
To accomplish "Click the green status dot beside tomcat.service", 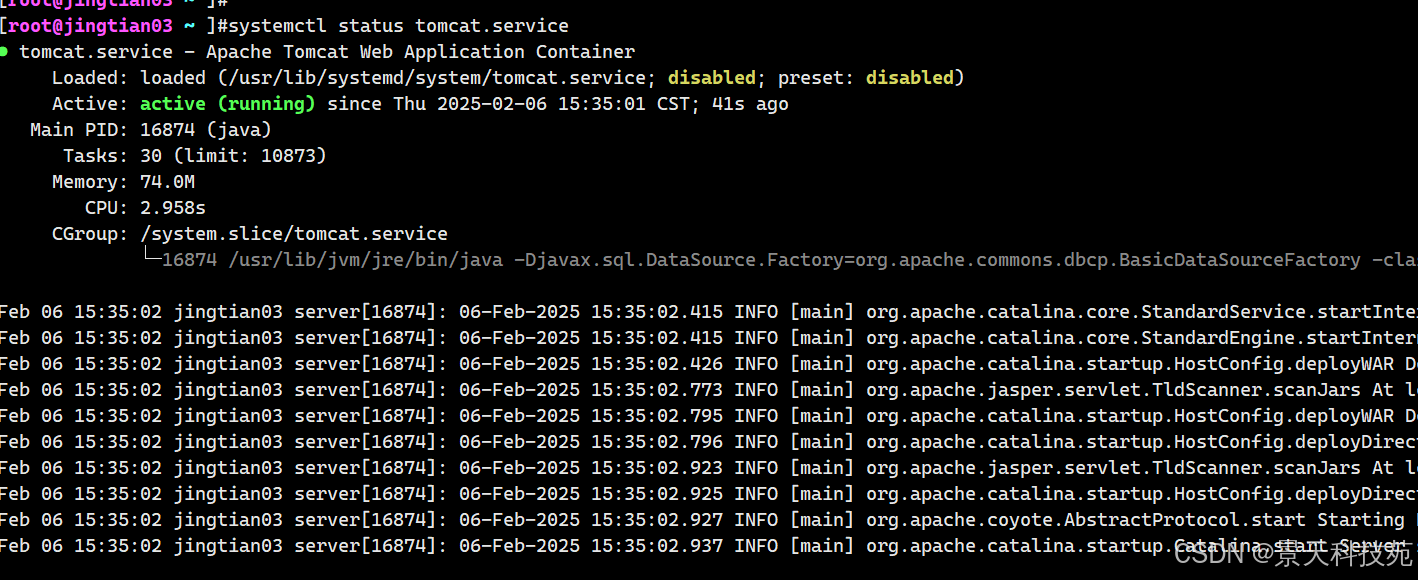I will pyautogui.click(x=5, y=50).
